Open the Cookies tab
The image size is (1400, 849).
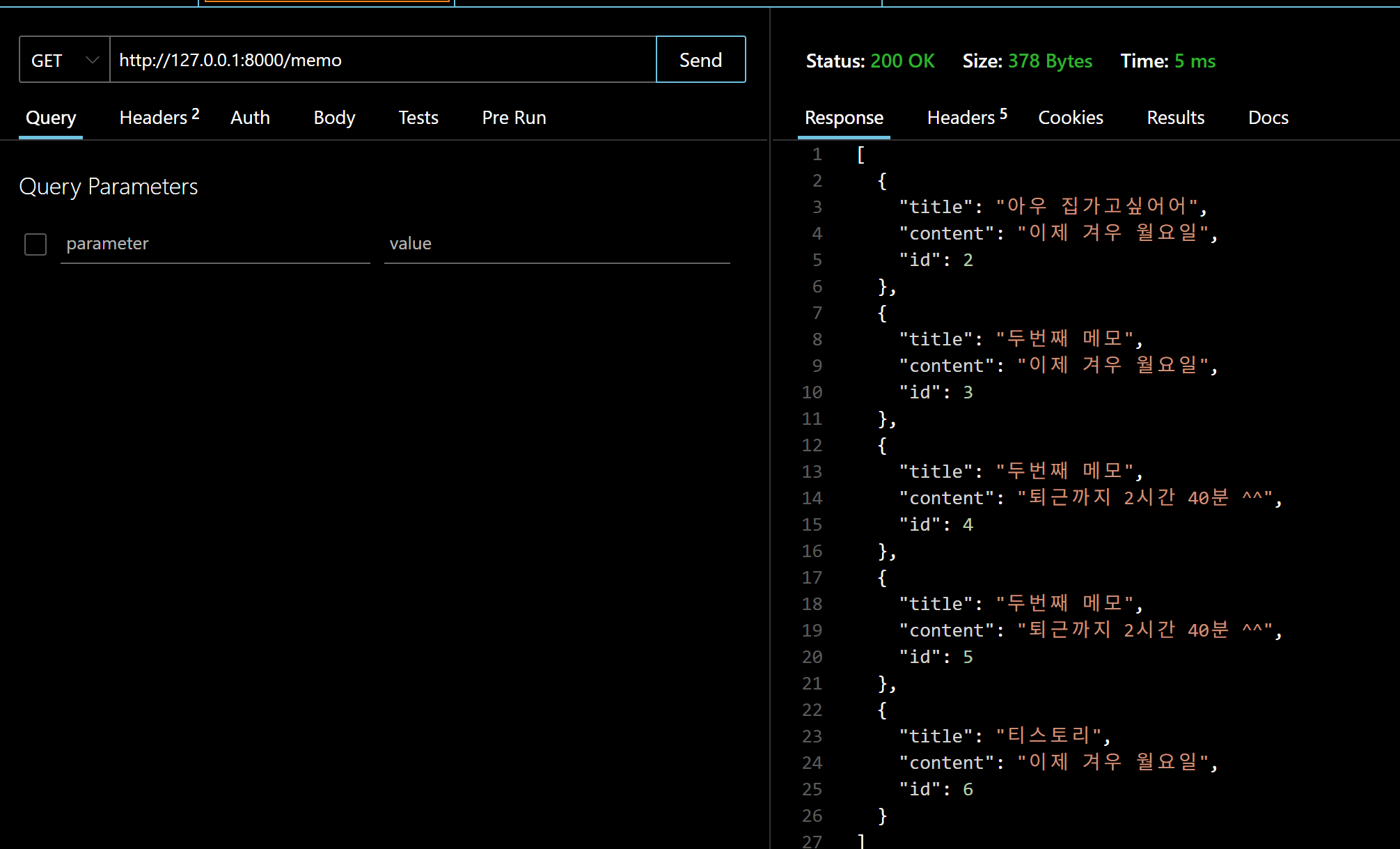pos(1070,118)
